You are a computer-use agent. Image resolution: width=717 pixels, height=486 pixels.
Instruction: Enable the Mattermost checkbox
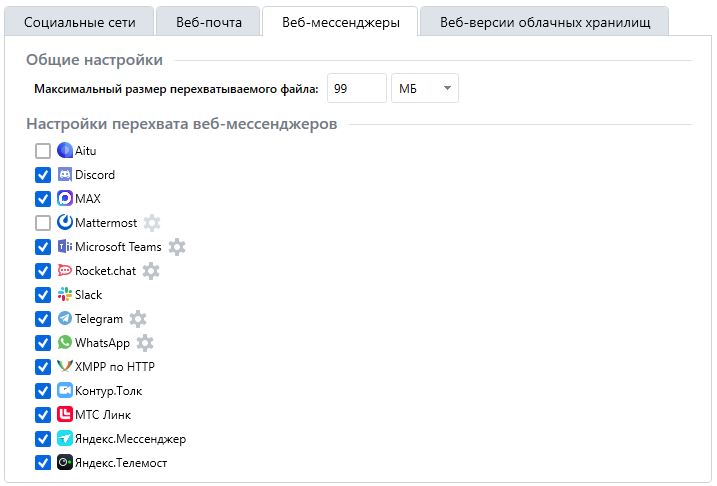click(43, 223)
